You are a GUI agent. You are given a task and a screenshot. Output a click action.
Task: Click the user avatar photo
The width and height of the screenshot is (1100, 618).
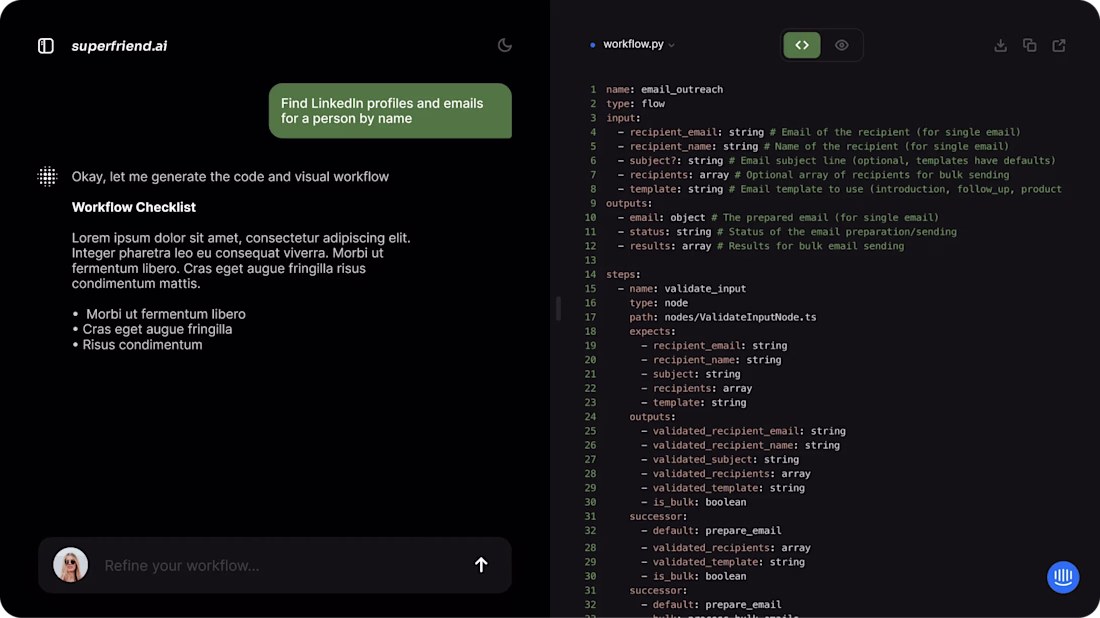pos(71,565)
